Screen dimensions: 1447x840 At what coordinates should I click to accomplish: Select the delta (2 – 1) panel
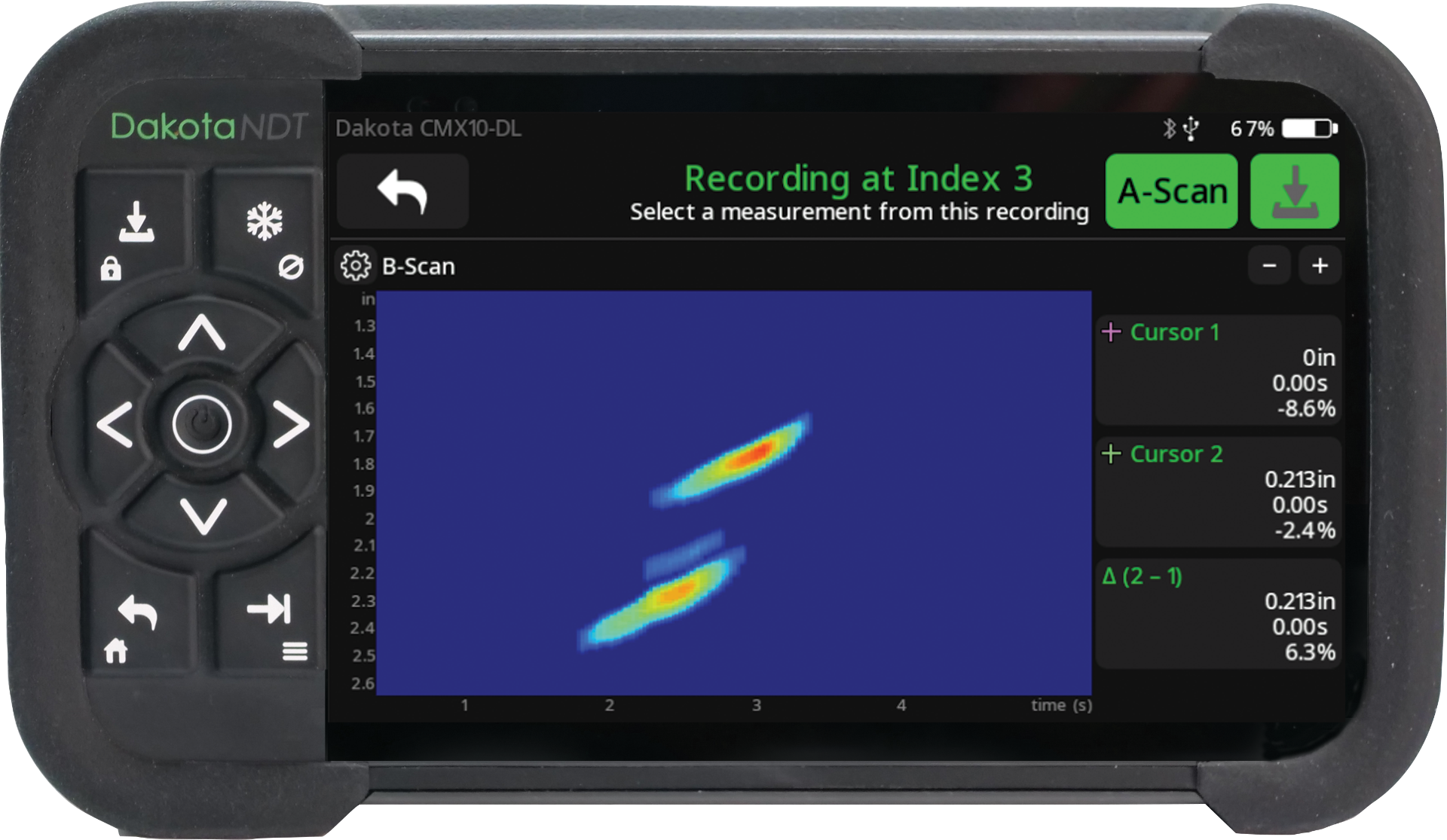(x=1218, y=614)
